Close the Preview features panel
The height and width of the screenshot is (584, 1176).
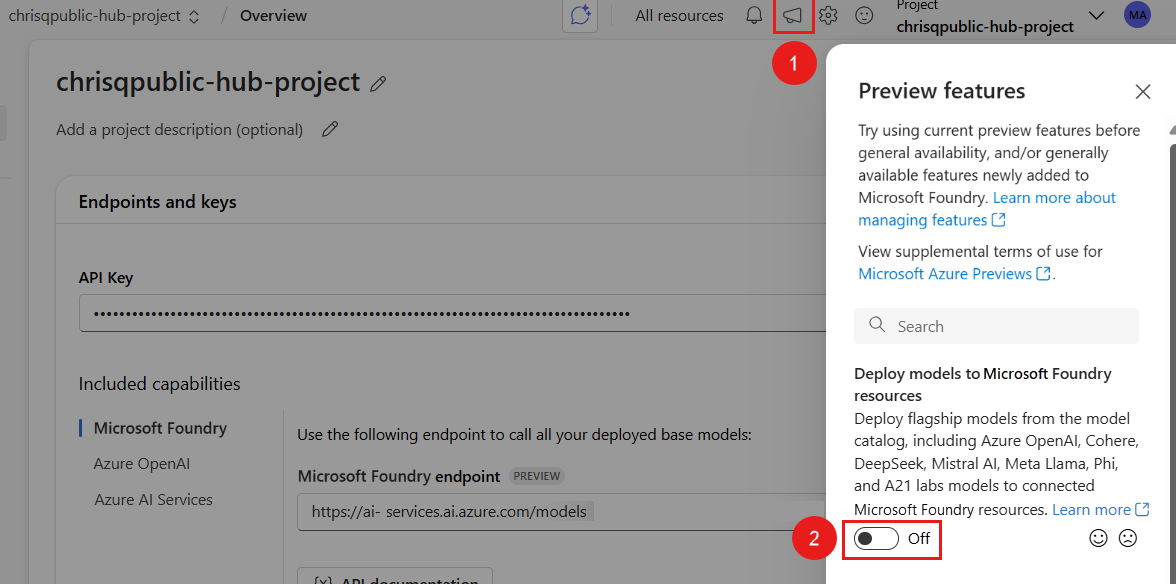(x=1142, y=91)
